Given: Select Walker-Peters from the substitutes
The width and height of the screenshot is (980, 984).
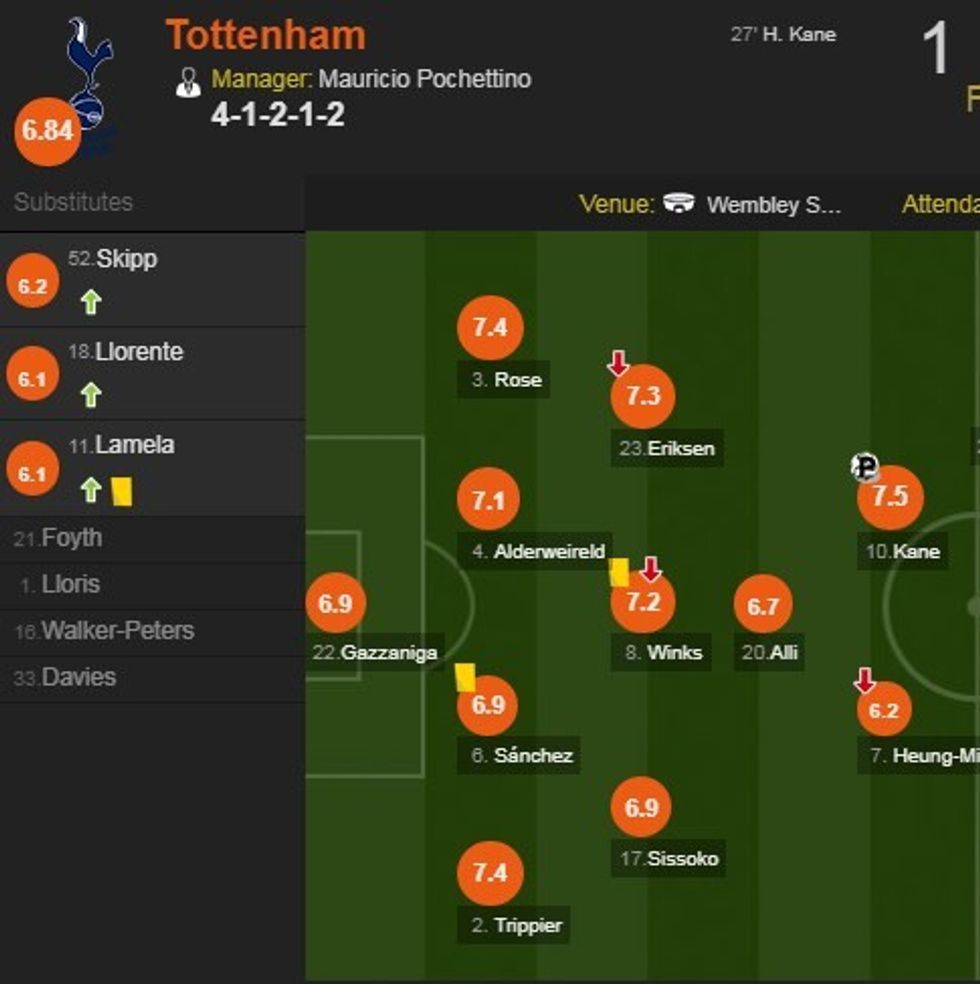Looking at the screenshot, I should pos(117,631).
